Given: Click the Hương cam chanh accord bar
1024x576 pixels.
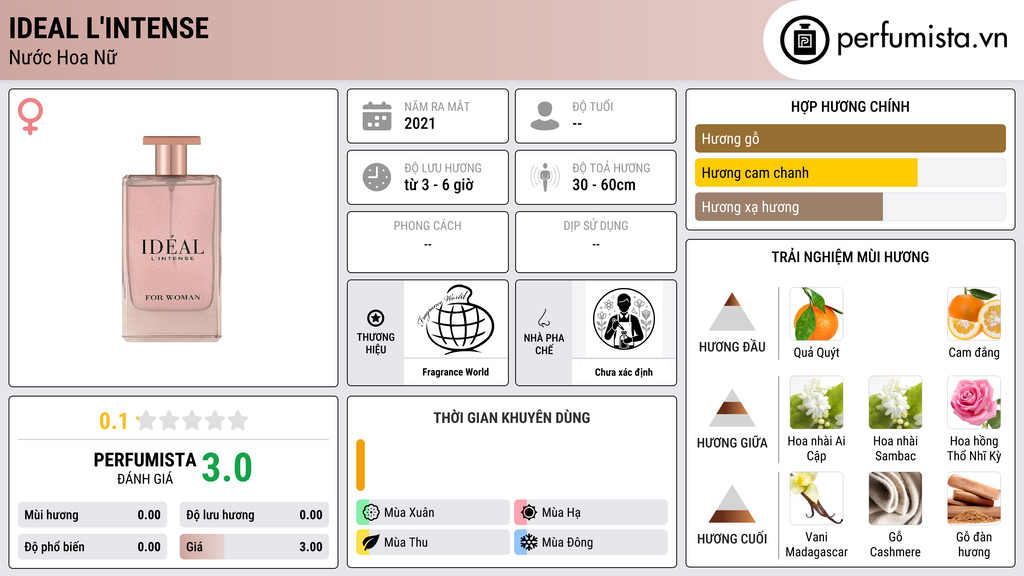Looking at the screenshot, I should coord(850,173).
